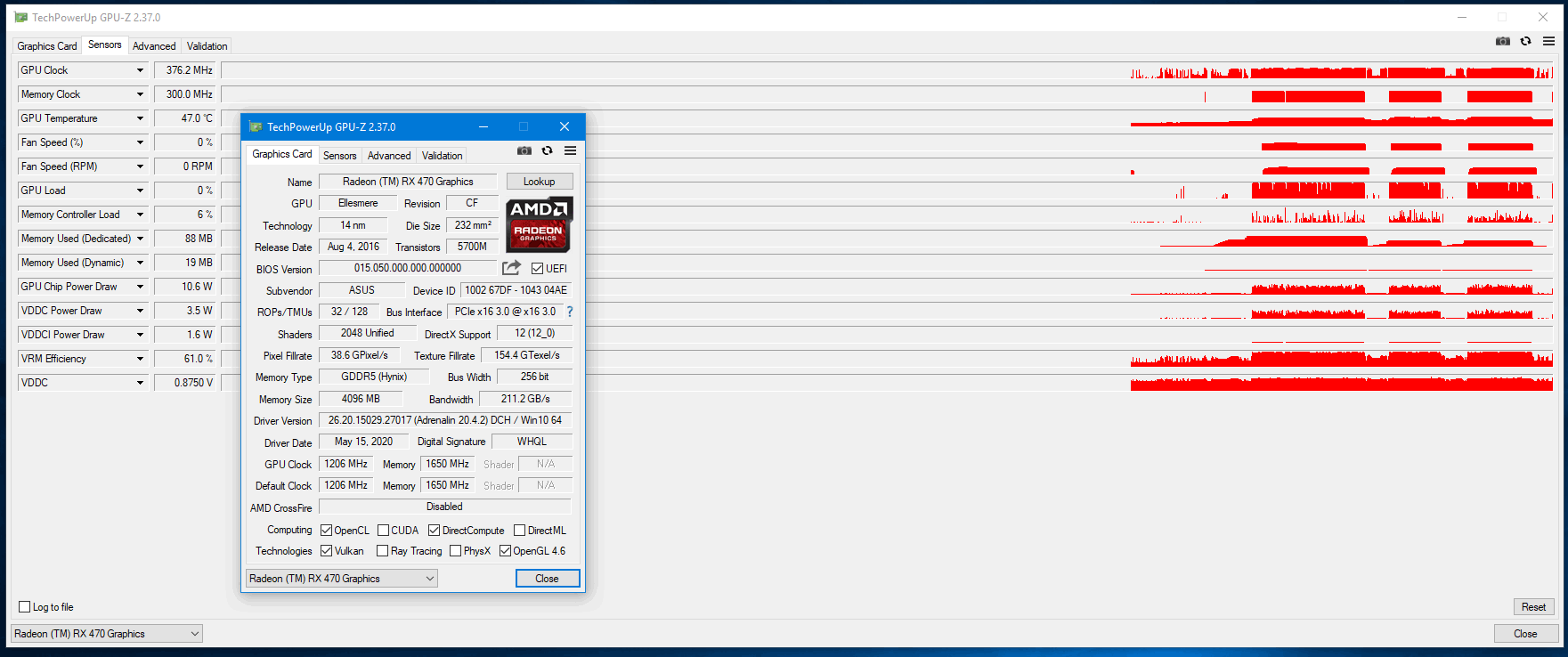Click the BIOS share/export icon
The height and width of the screenshot is (657, 1568).
(511, 268)
